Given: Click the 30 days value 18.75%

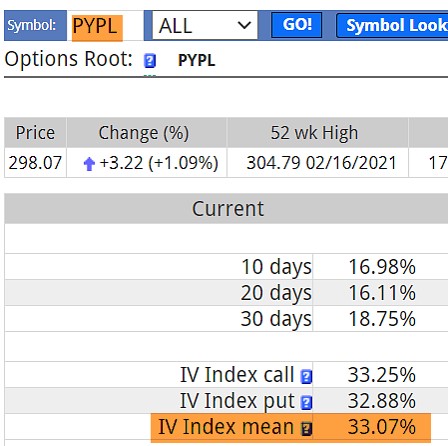Looking at the screenshot, I should coord(382,319).
